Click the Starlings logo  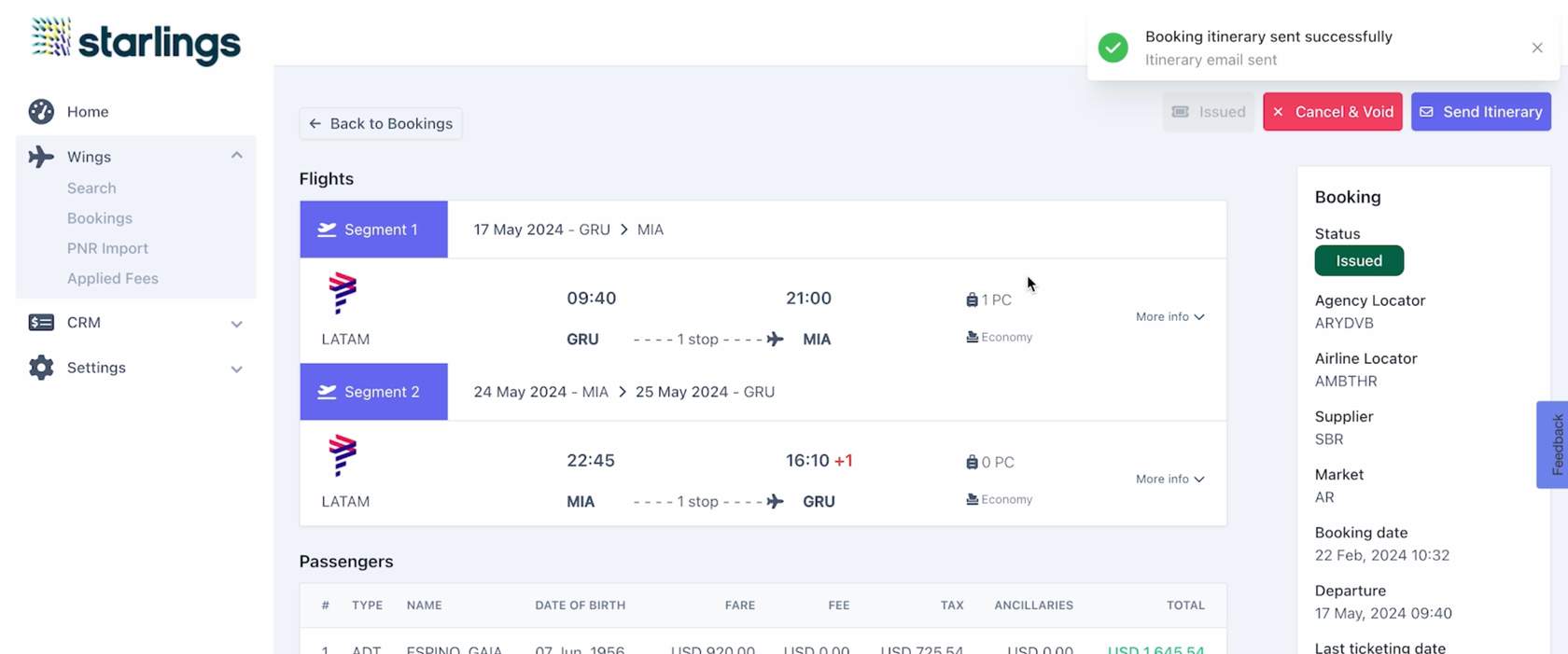pyautogui.click(x=135, y=41)
